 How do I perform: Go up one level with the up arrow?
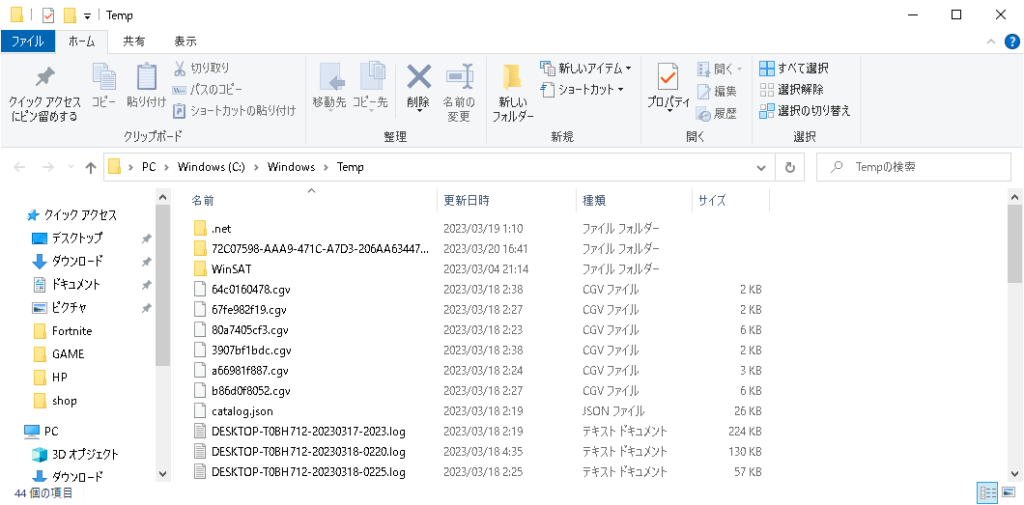coord(91,168)
